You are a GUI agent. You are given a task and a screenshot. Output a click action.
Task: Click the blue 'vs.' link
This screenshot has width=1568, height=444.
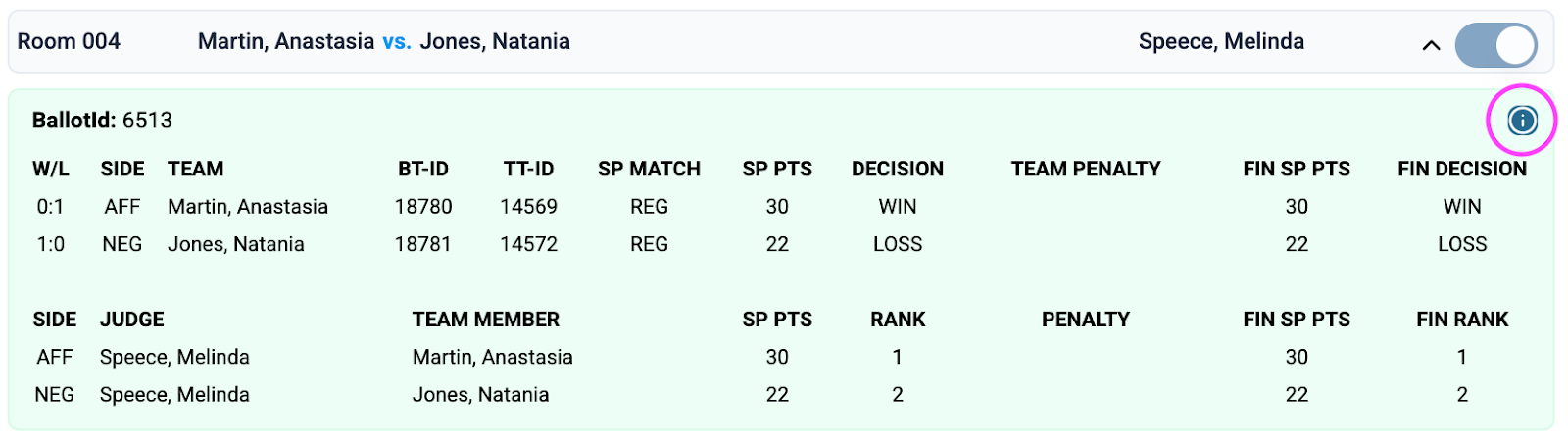coord(397,41)
